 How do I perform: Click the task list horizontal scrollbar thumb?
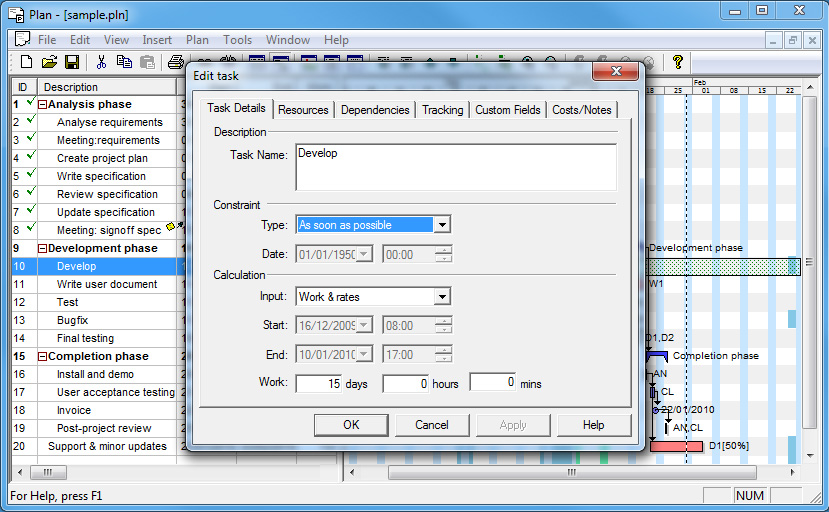coord(48,472)
